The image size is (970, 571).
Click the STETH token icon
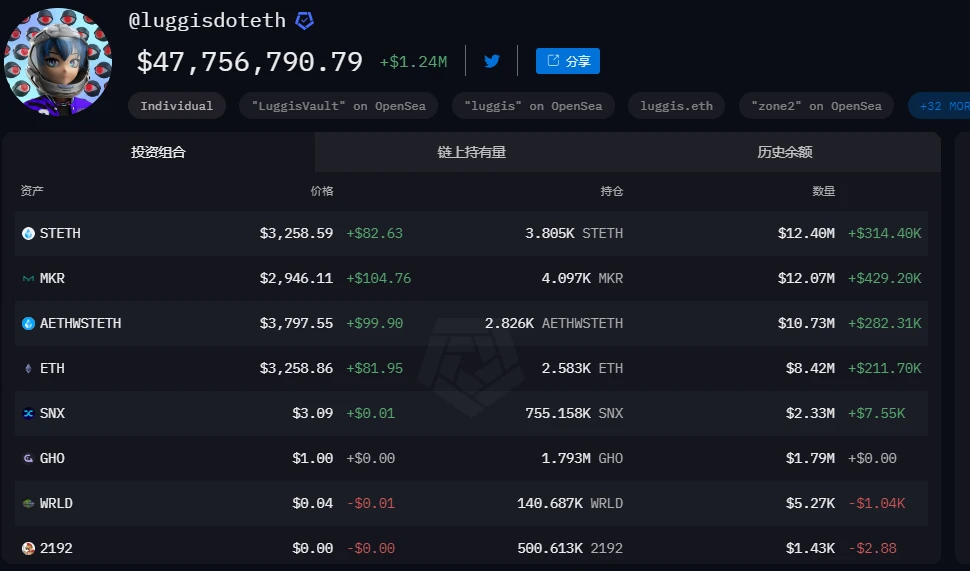click(28, 233)
